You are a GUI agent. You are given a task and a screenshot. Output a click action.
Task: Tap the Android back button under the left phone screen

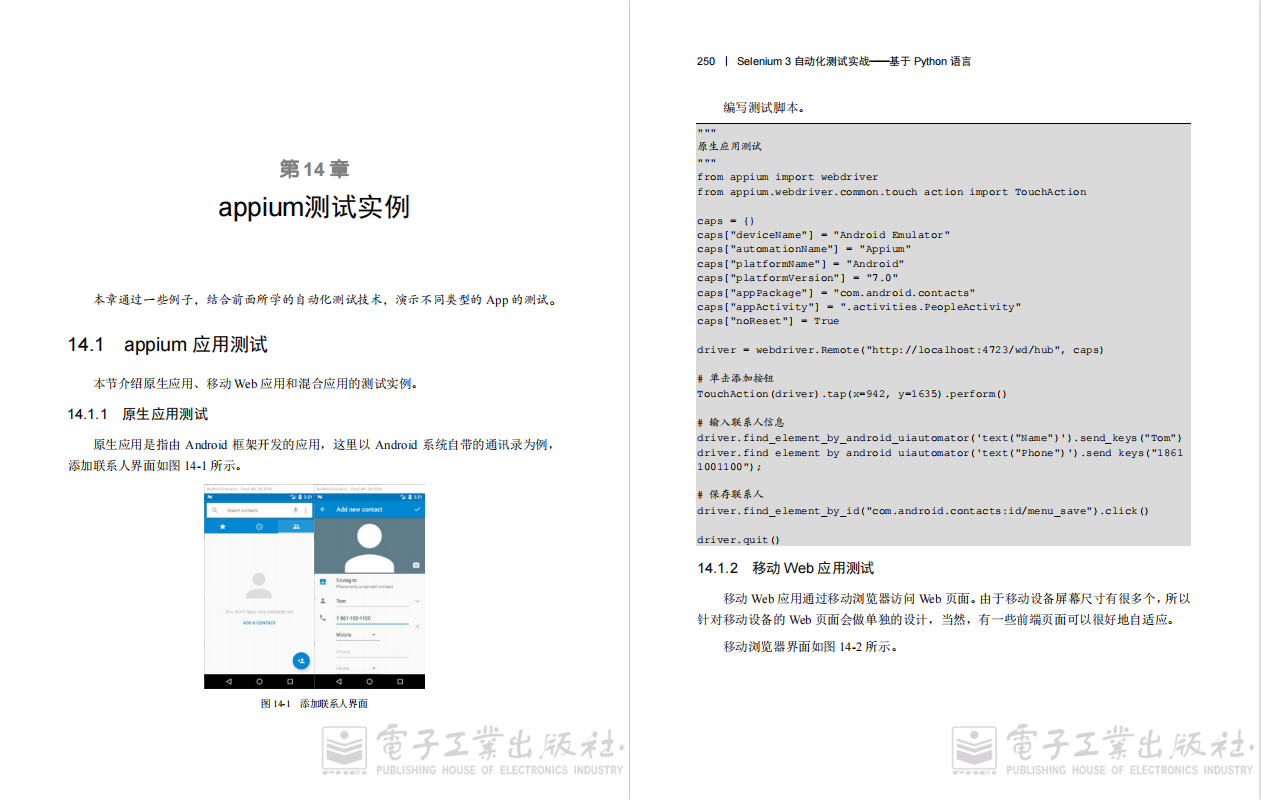pyautogui.click(x=229, y=681)
